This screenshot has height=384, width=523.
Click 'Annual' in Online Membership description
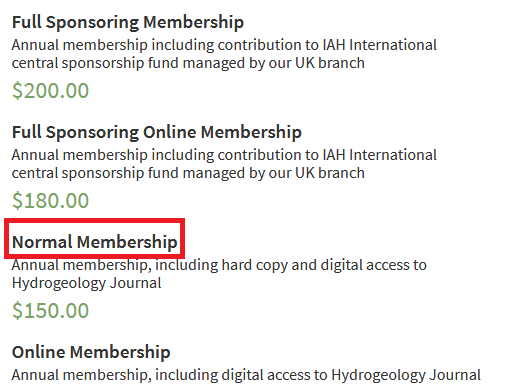point(35,375)
